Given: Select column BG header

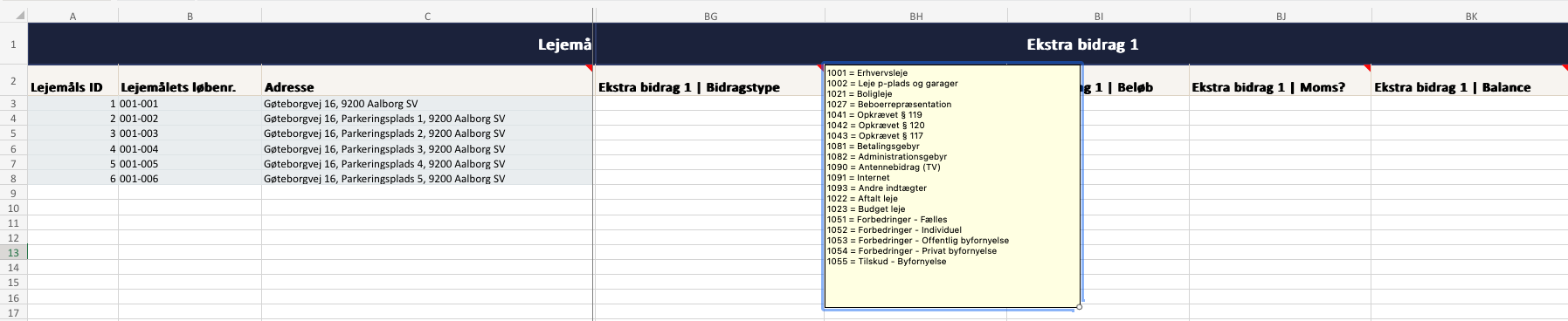Looking at the screenshot, I should [x=710, y=16].
